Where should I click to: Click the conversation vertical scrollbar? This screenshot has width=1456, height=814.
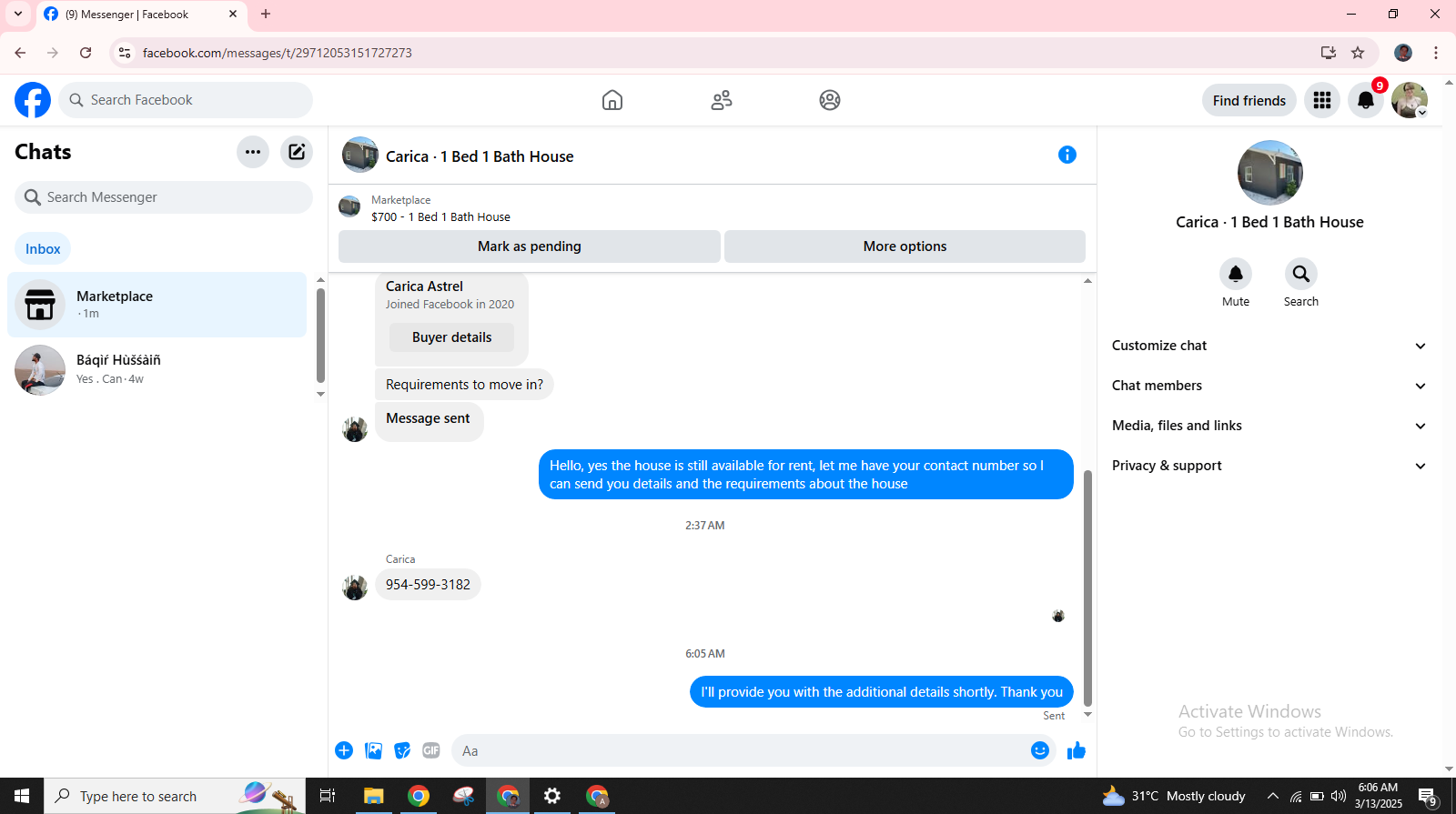click(1087, 588)
